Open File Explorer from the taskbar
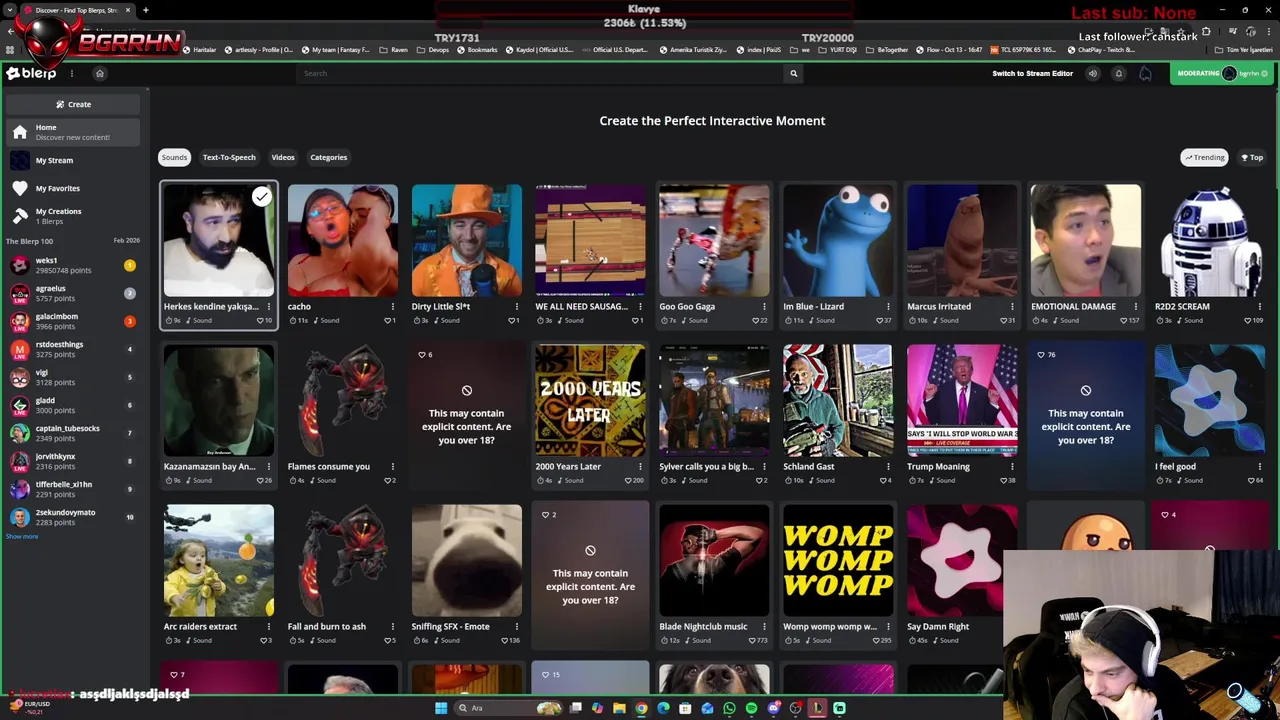This screenshot has height=720, width=1280. click(619, 708)
